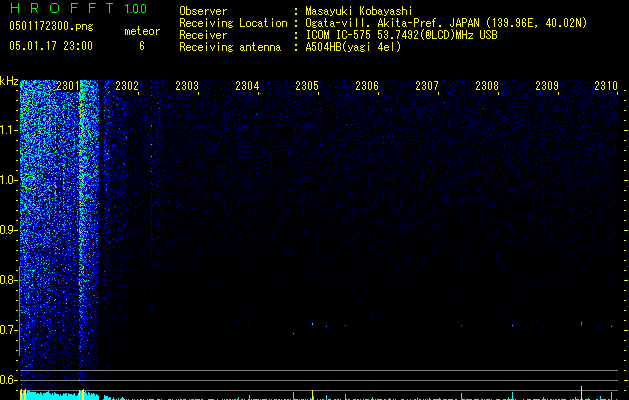
Task: Select the file name 0501172300.png
Action: tap(51, 27)
